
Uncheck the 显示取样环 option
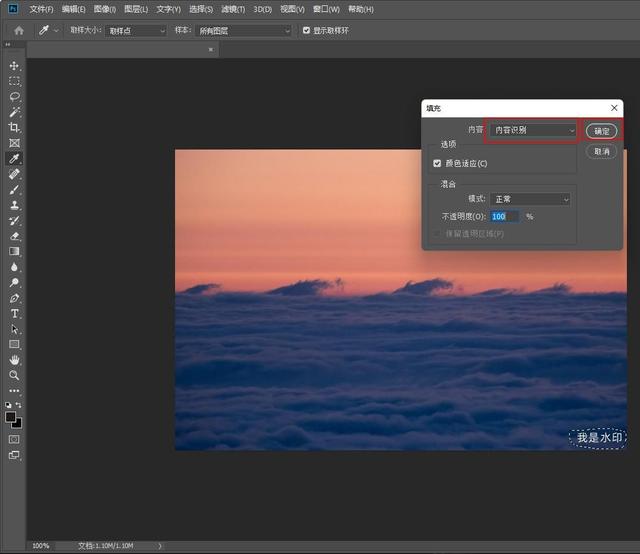tap(307, 30)
